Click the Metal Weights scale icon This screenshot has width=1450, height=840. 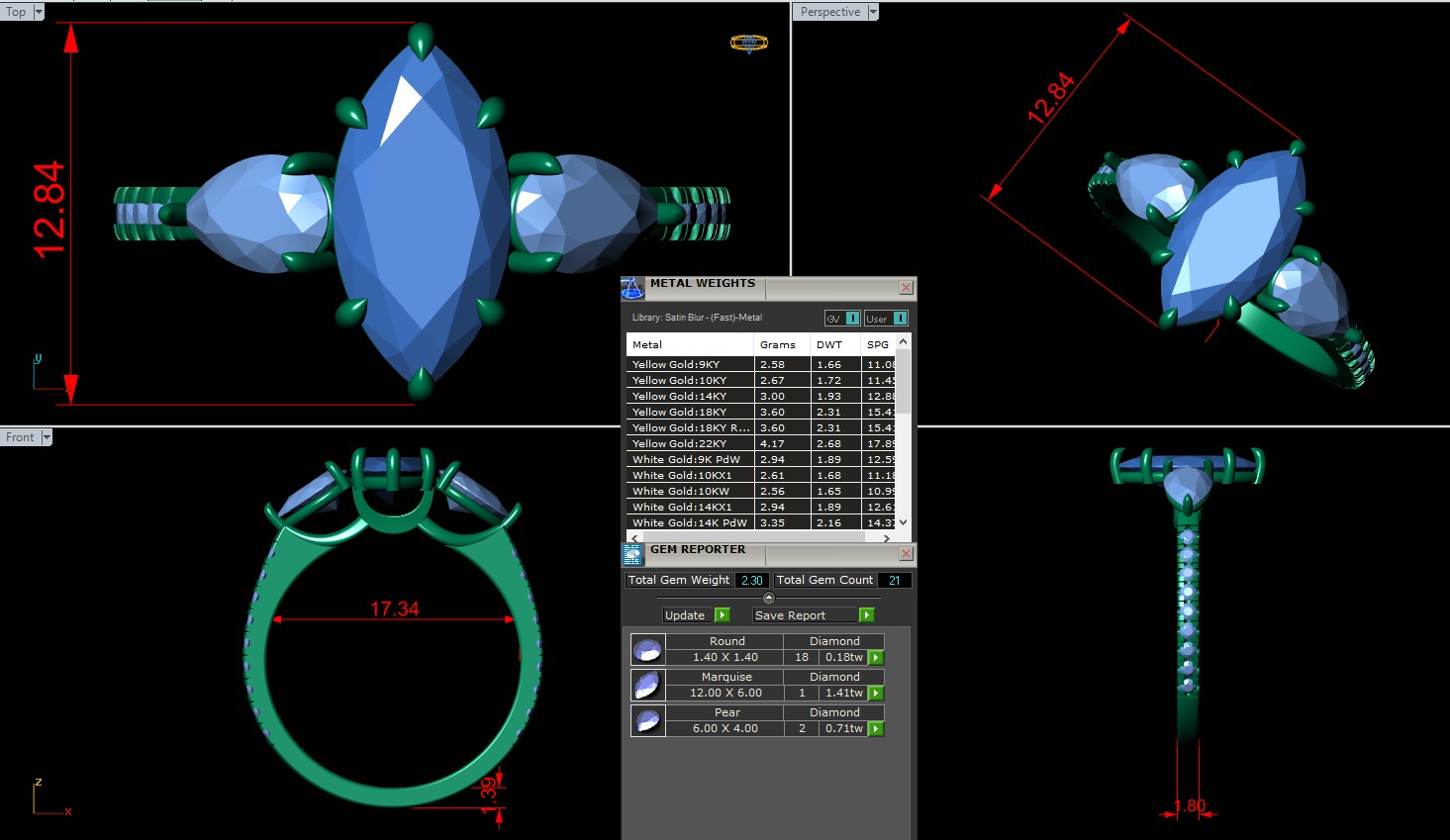tap(632, 288)
